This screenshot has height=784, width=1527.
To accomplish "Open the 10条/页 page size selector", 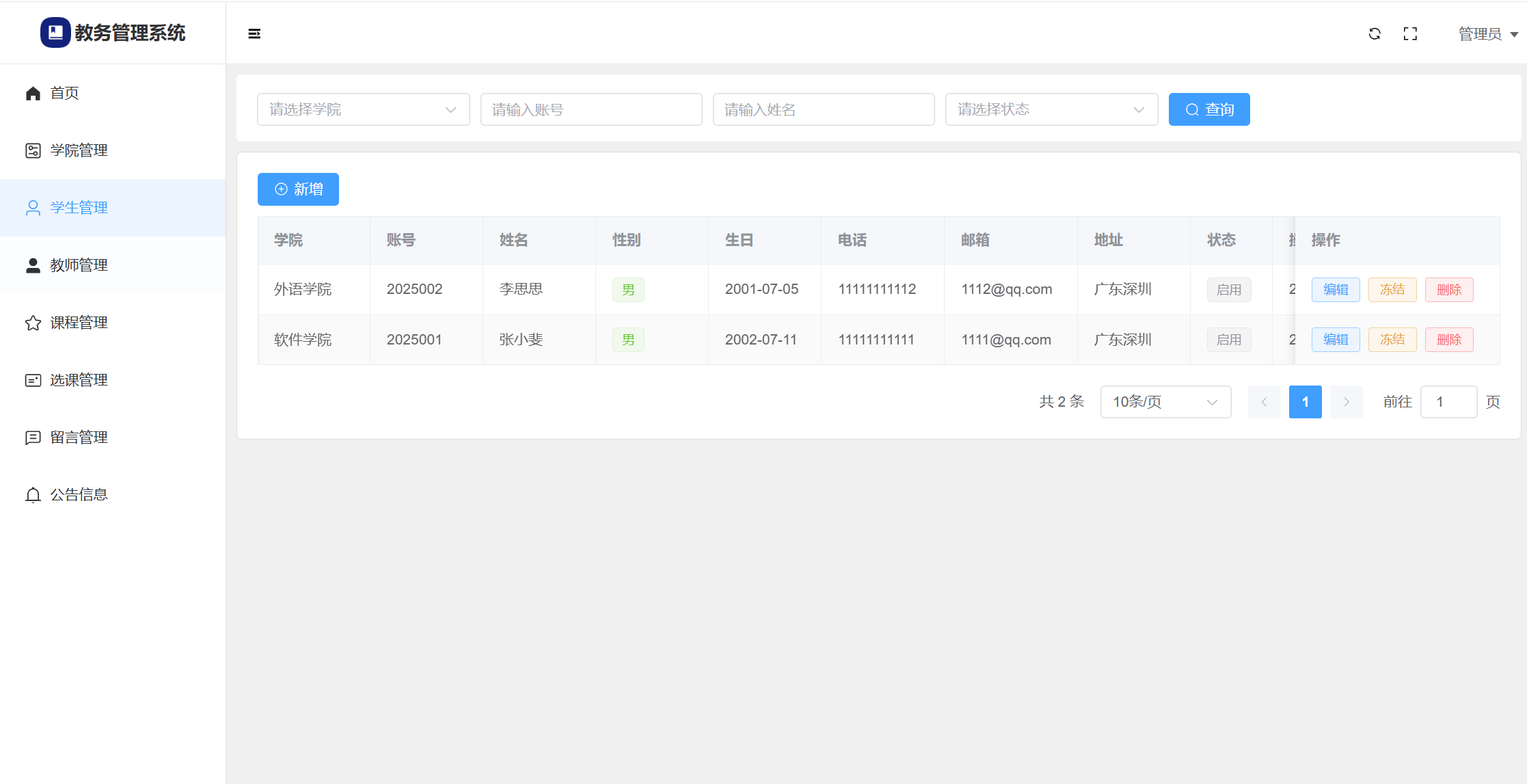I will [1165, 402].
